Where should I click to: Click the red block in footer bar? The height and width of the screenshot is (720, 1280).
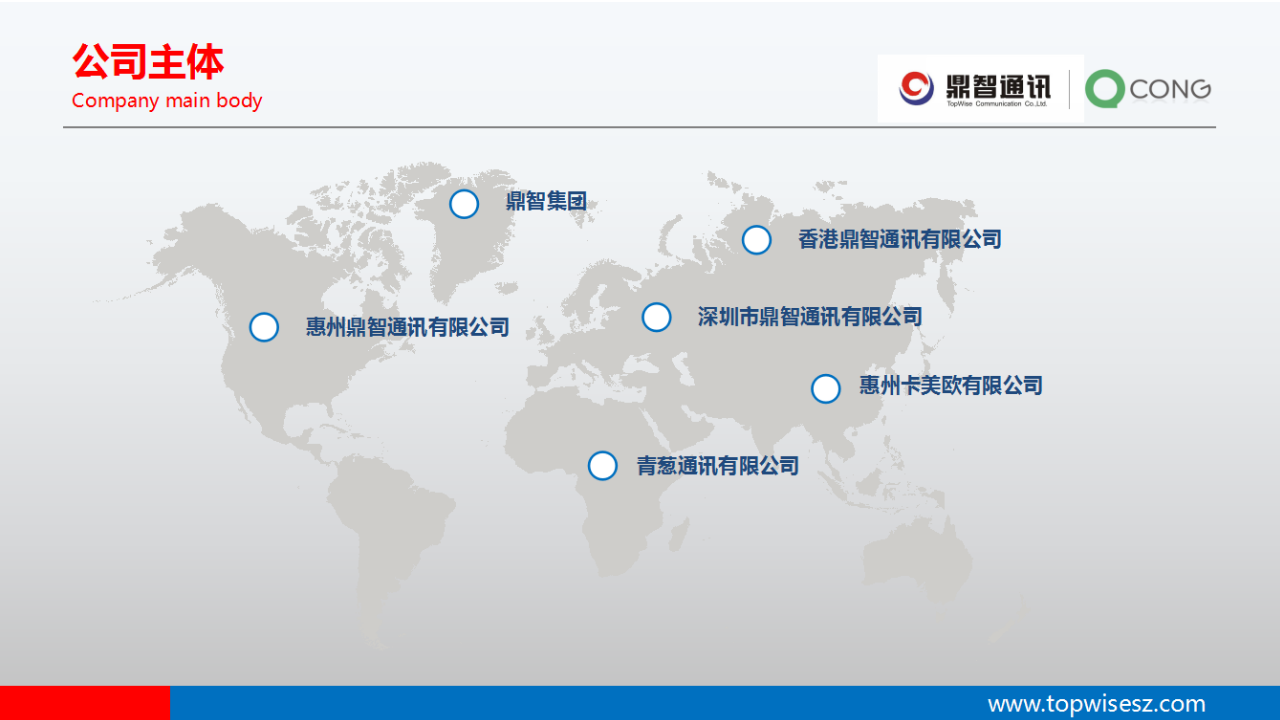tap(84, 703)
